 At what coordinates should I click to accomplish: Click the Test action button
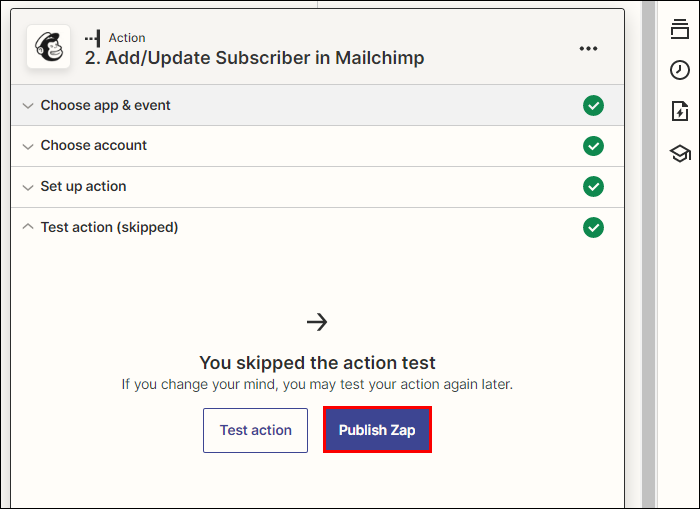255,430
